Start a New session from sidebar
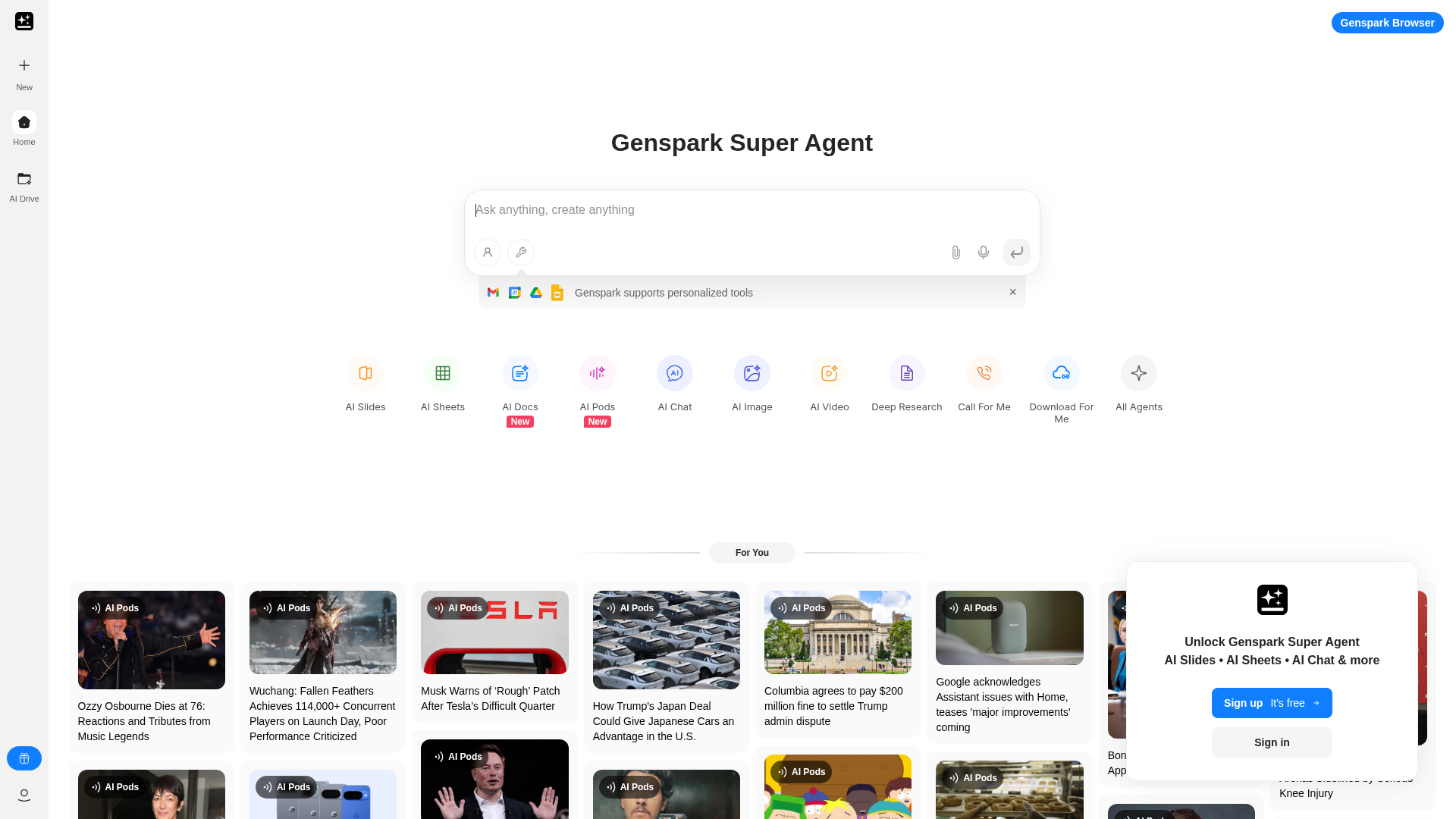1456x819 pixels. (x=24, y=73)
